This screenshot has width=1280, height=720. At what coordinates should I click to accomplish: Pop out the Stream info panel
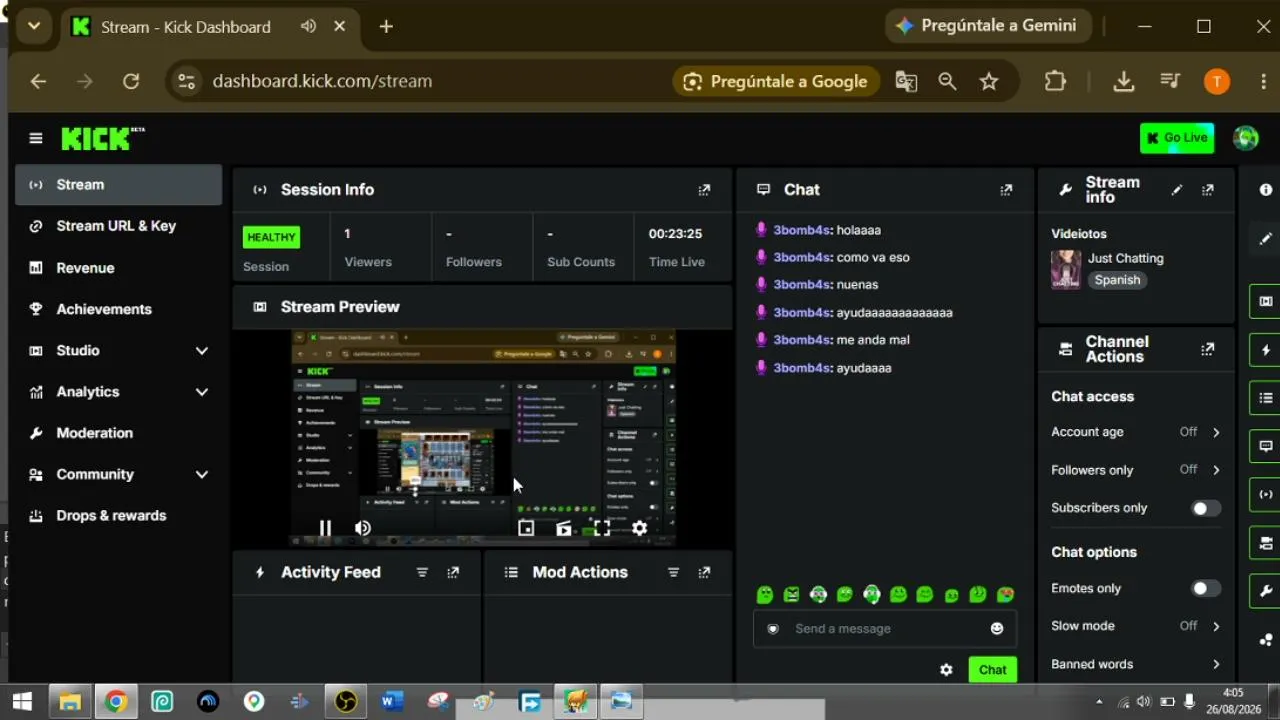(1208, 190)
